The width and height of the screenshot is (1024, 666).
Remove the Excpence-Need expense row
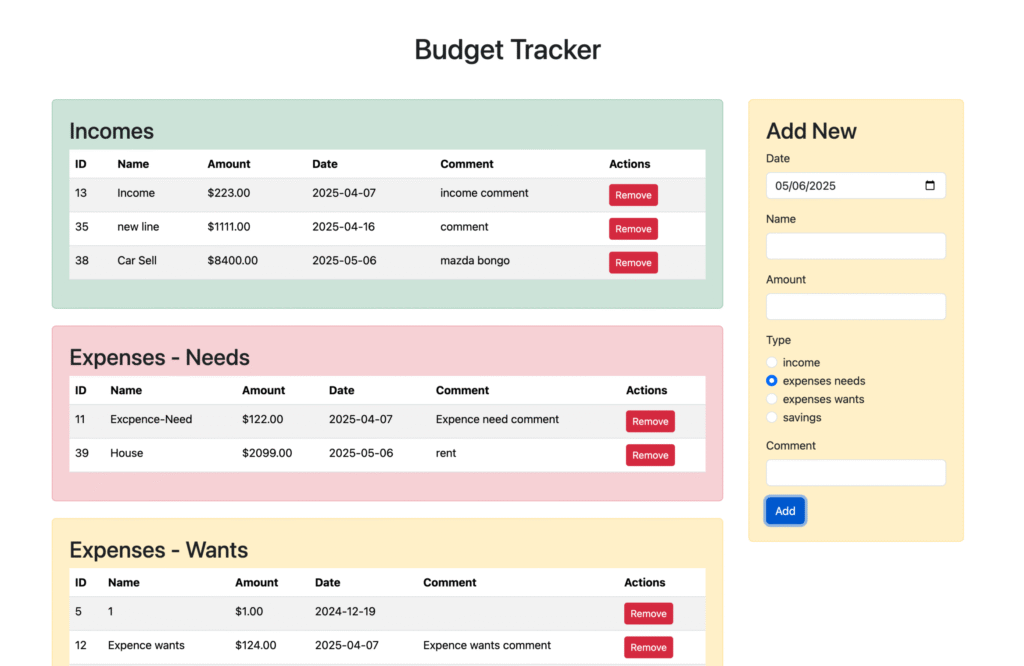click(650, 421)
